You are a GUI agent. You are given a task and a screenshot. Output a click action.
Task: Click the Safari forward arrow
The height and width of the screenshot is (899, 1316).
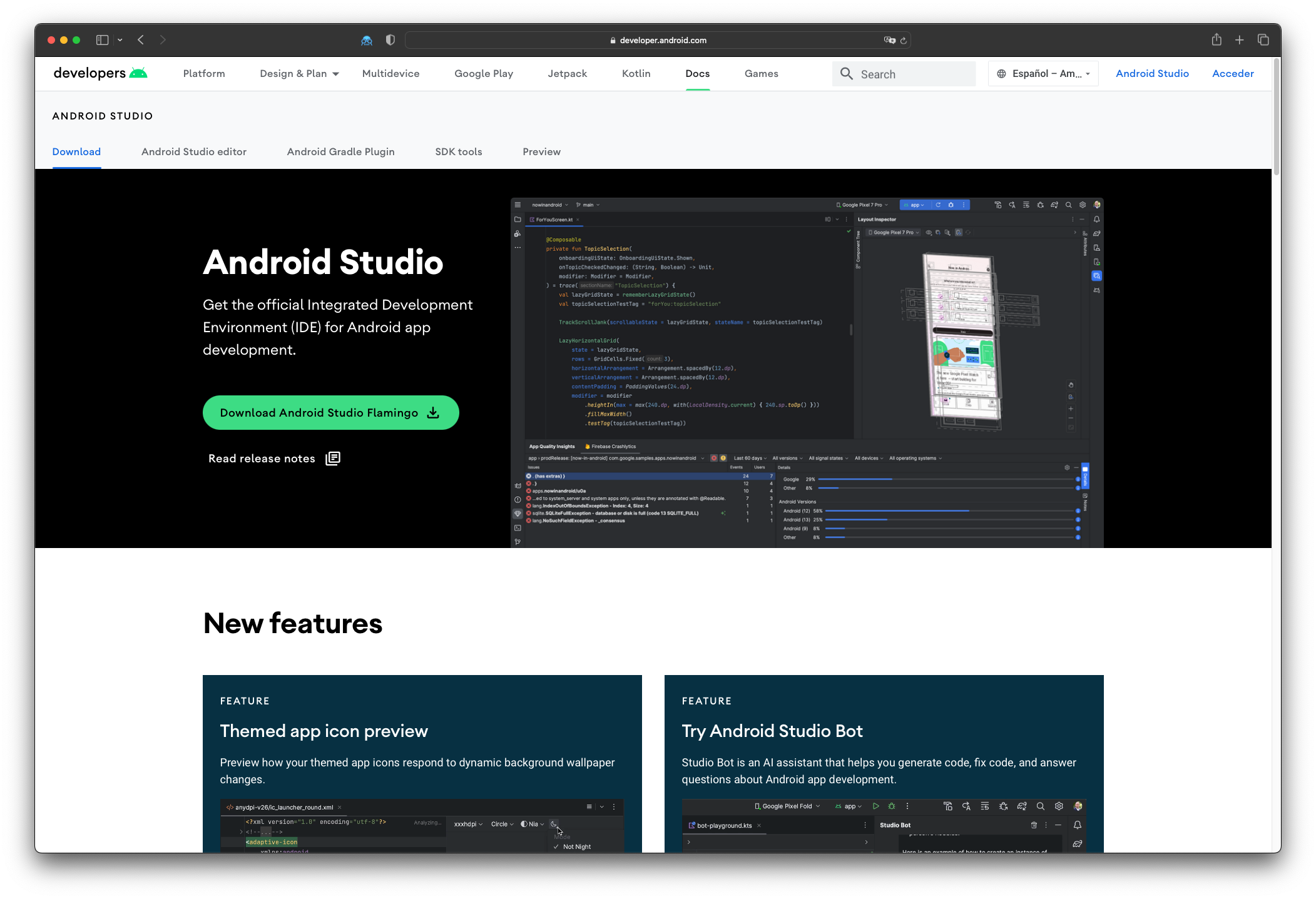[x=163, y=40]
